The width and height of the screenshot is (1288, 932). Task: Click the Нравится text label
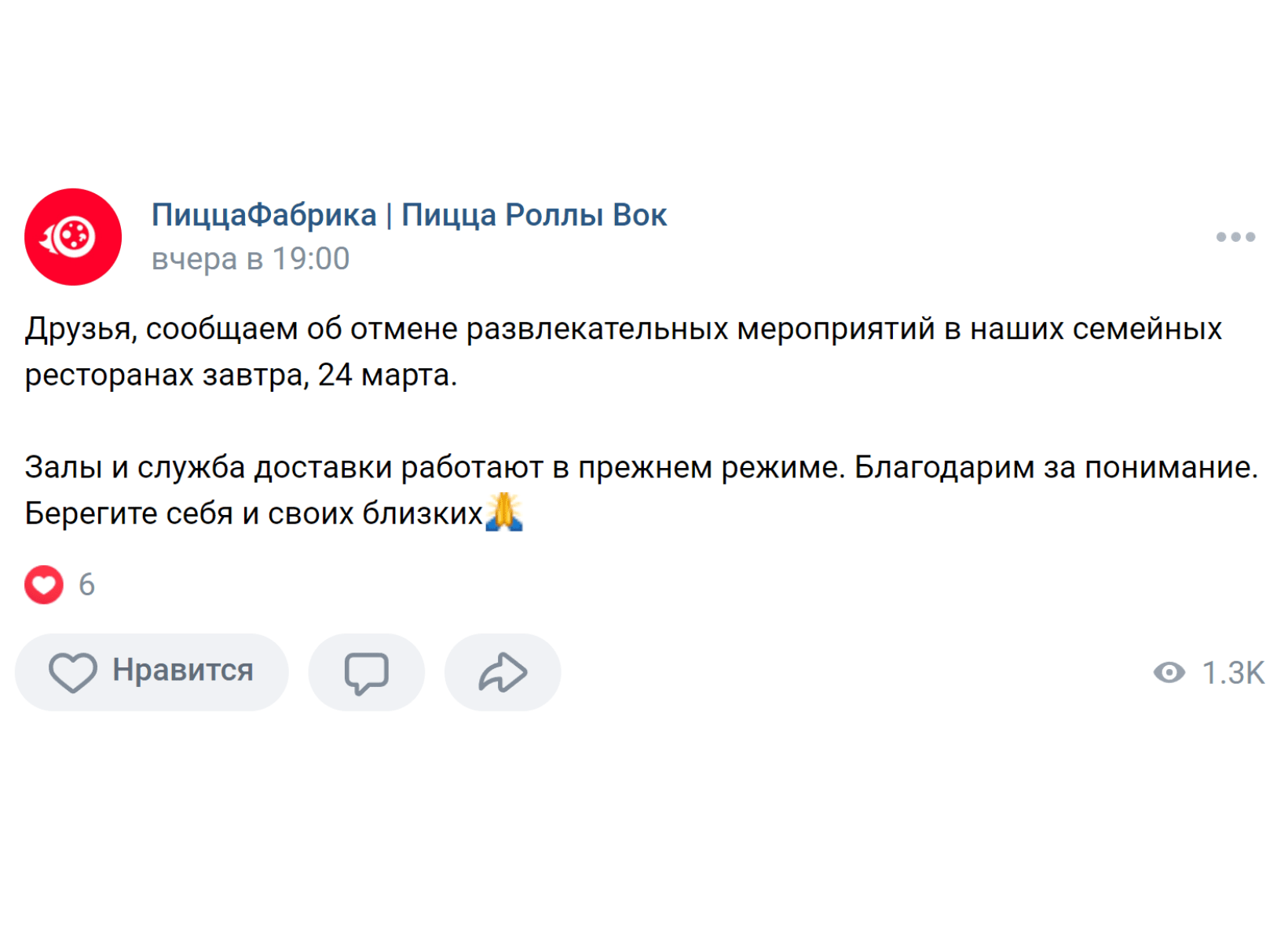point(182,671)
